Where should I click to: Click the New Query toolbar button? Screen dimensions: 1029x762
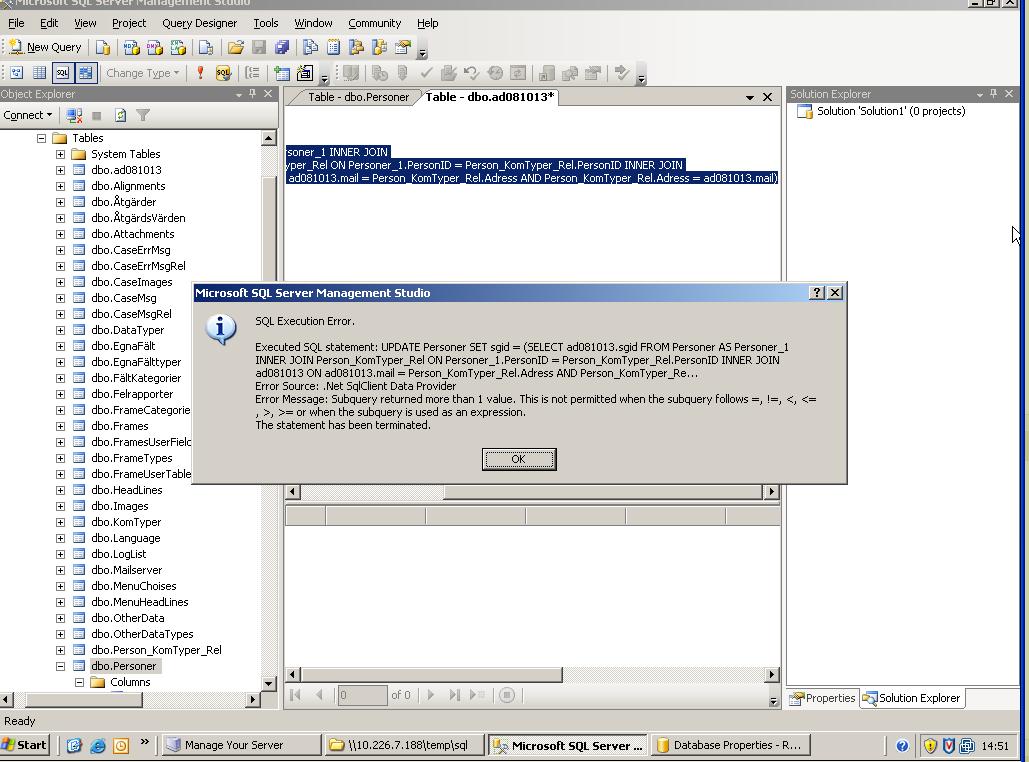click(46, 47)
